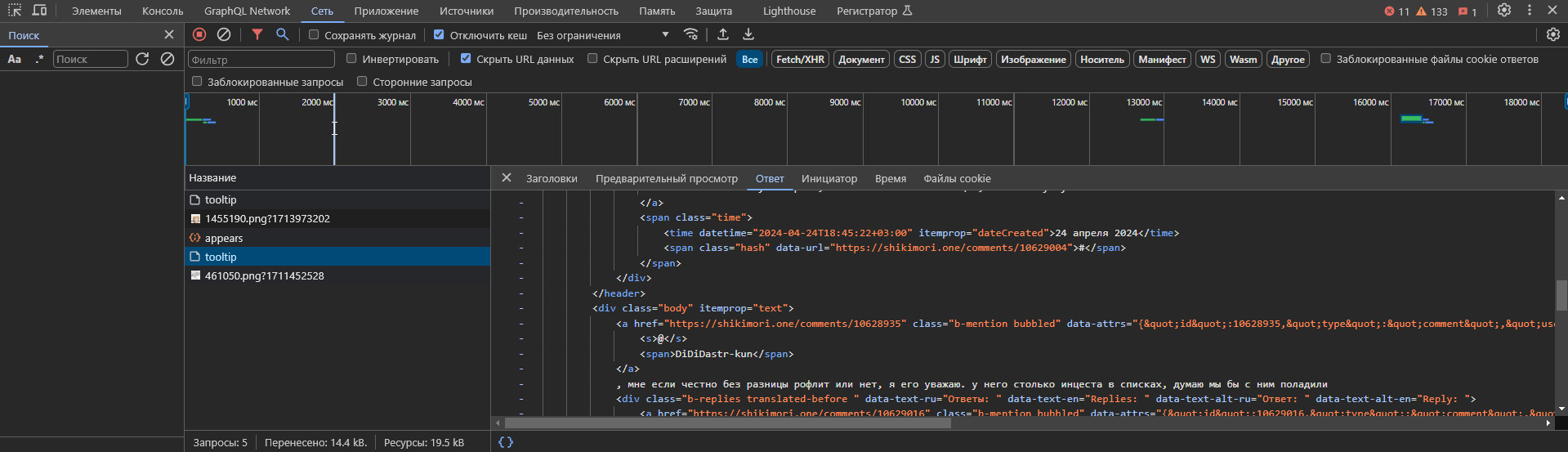Filter requests by Fetch/XHR

tap(800, 59)
